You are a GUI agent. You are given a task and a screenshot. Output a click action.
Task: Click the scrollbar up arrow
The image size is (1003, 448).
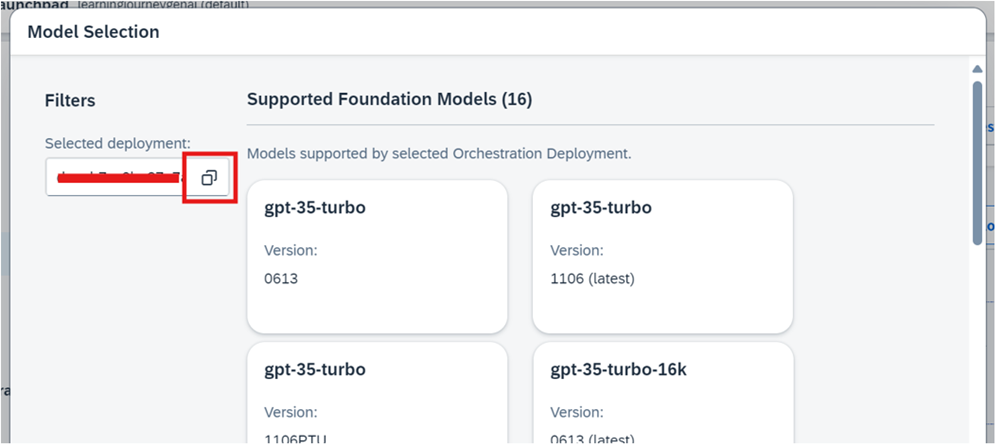pyautogui.click(x=977, y=69)
